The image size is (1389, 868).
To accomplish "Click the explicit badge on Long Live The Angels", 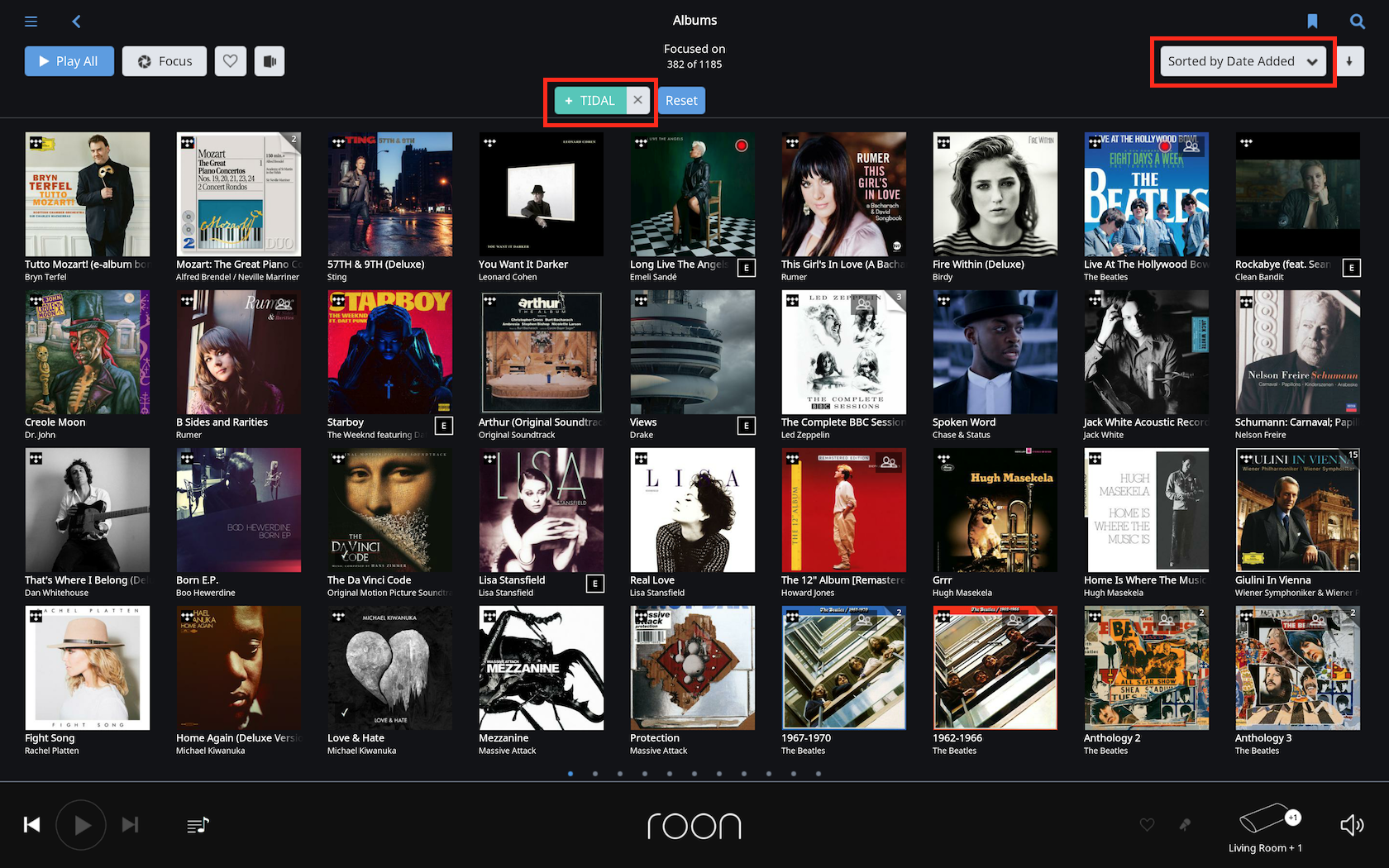I will tap(747, 268).
